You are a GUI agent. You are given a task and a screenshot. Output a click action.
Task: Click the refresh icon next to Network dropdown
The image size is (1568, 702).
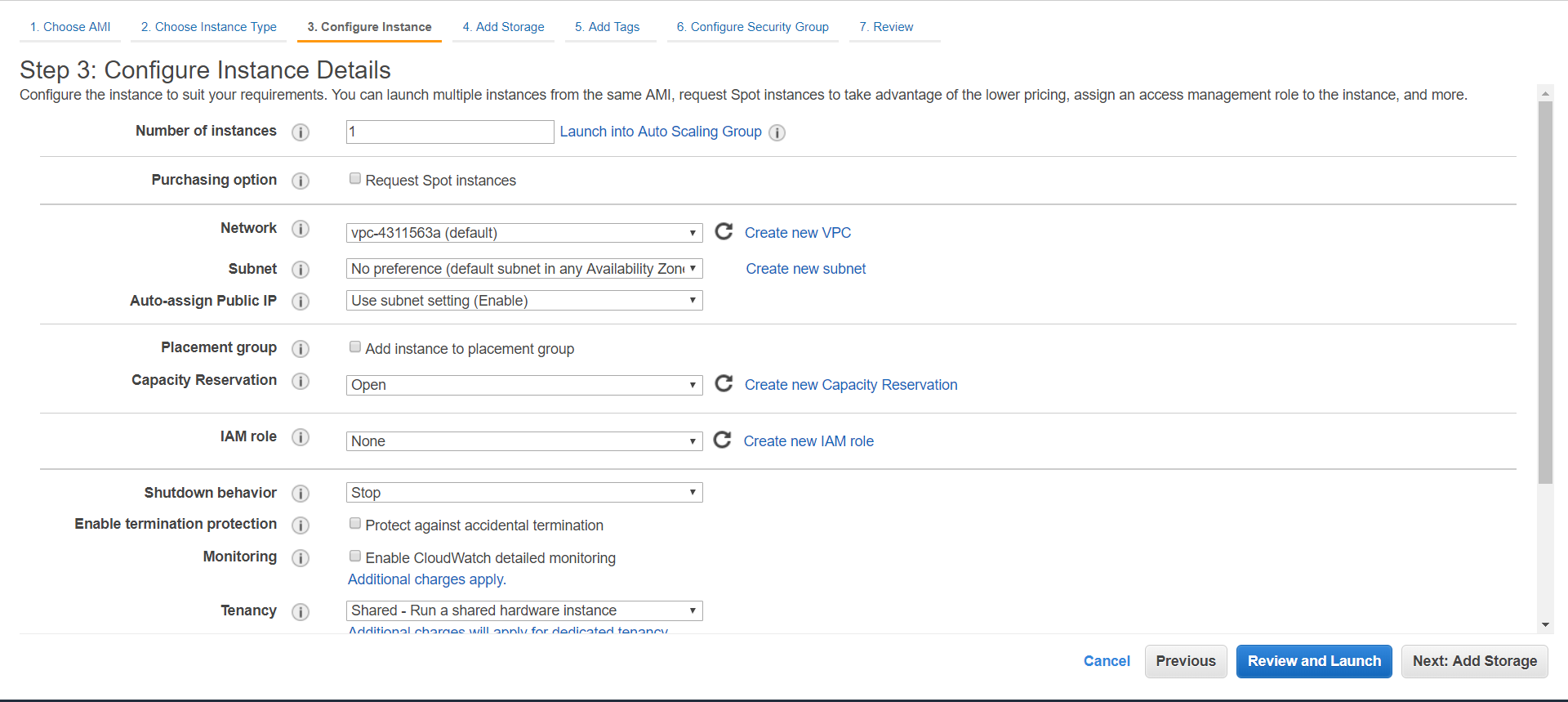(x=724, y=232)
